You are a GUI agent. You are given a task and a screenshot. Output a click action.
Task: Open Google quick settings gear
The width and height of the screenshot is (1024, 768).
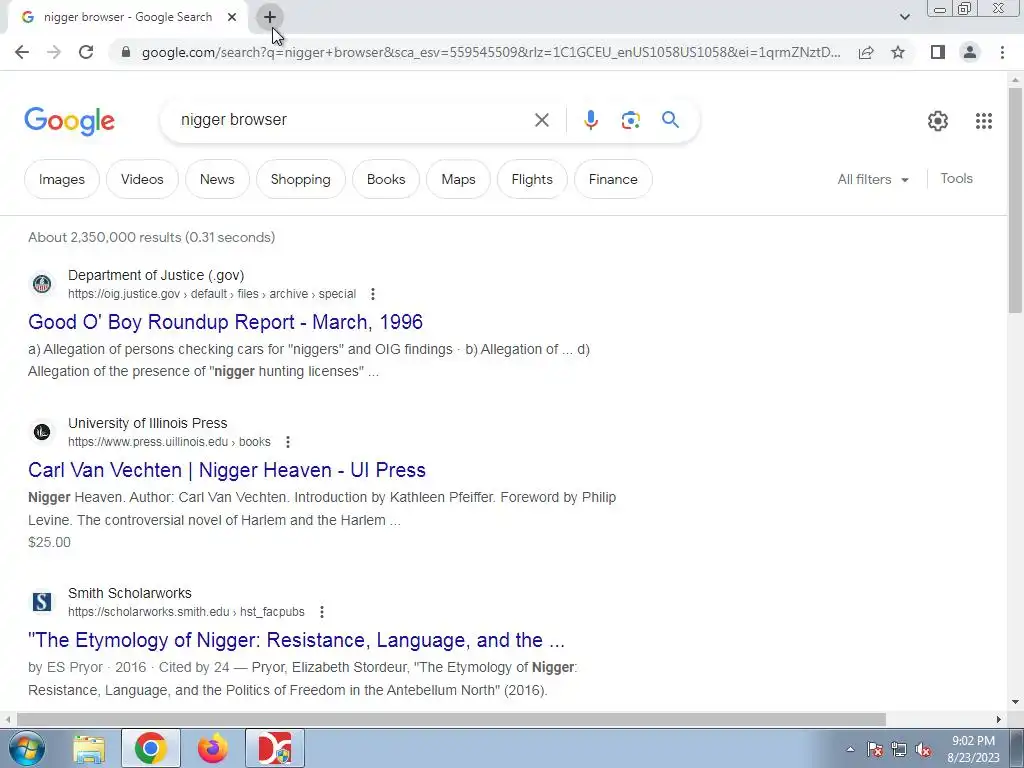(x=938, y=121)
